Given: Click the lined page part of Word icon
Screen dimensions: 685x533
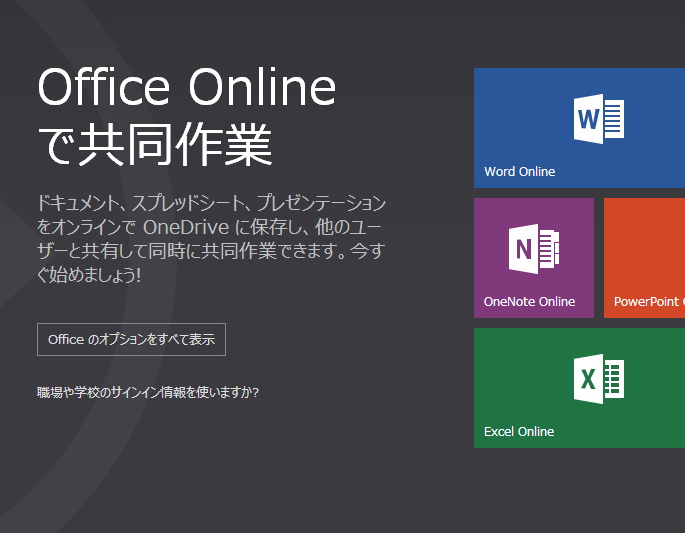Looking at the screenshot, I should [613, 119].
